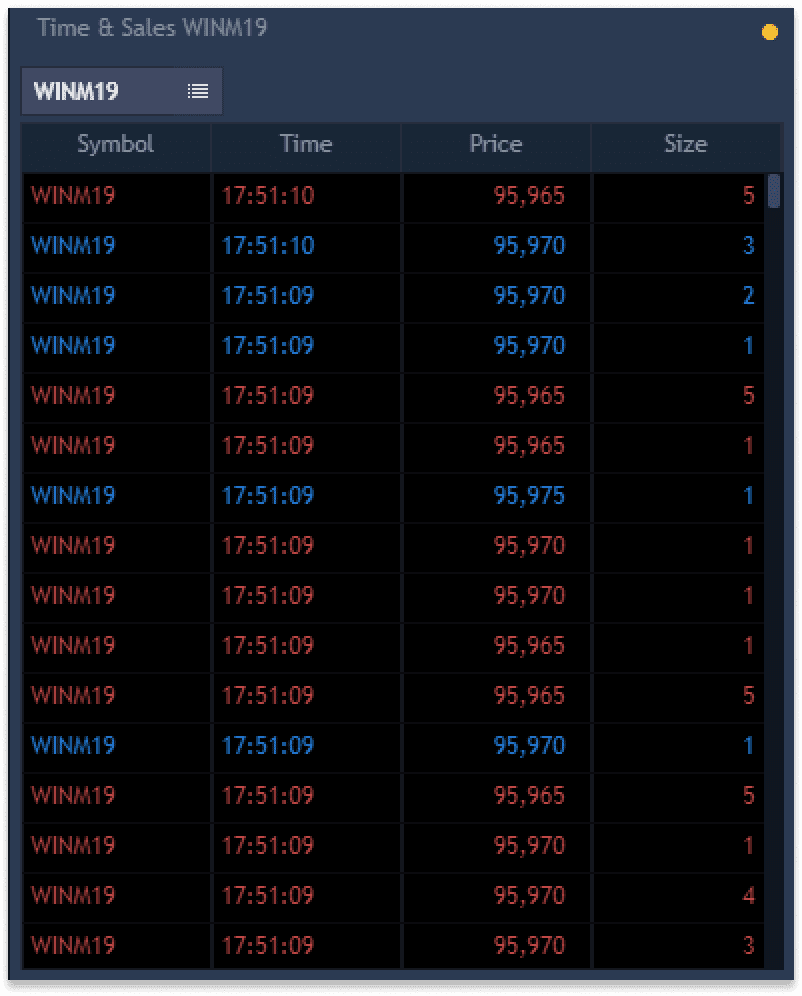Image resolution: width=802 pixels, height=996 pixels.
Task: Select the trade row with size 2
Action: click(x=400, y=297)
